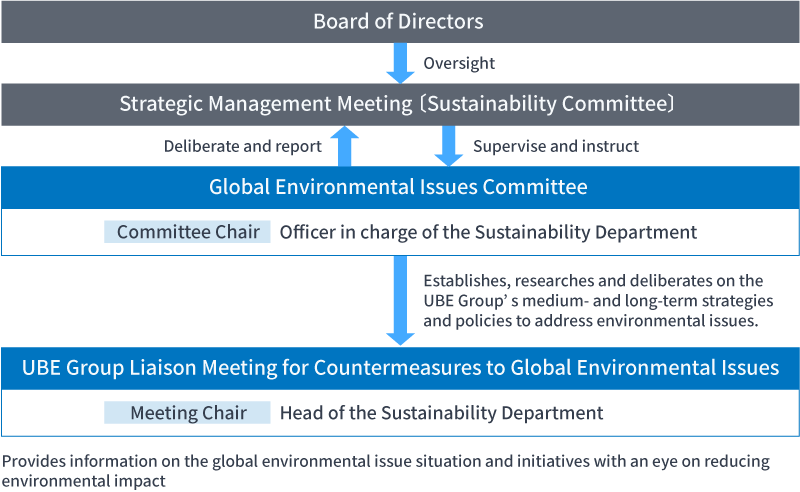Click the Provides information footnote text
The width and height of the screenshot is (800, 492).
[386, 471]
